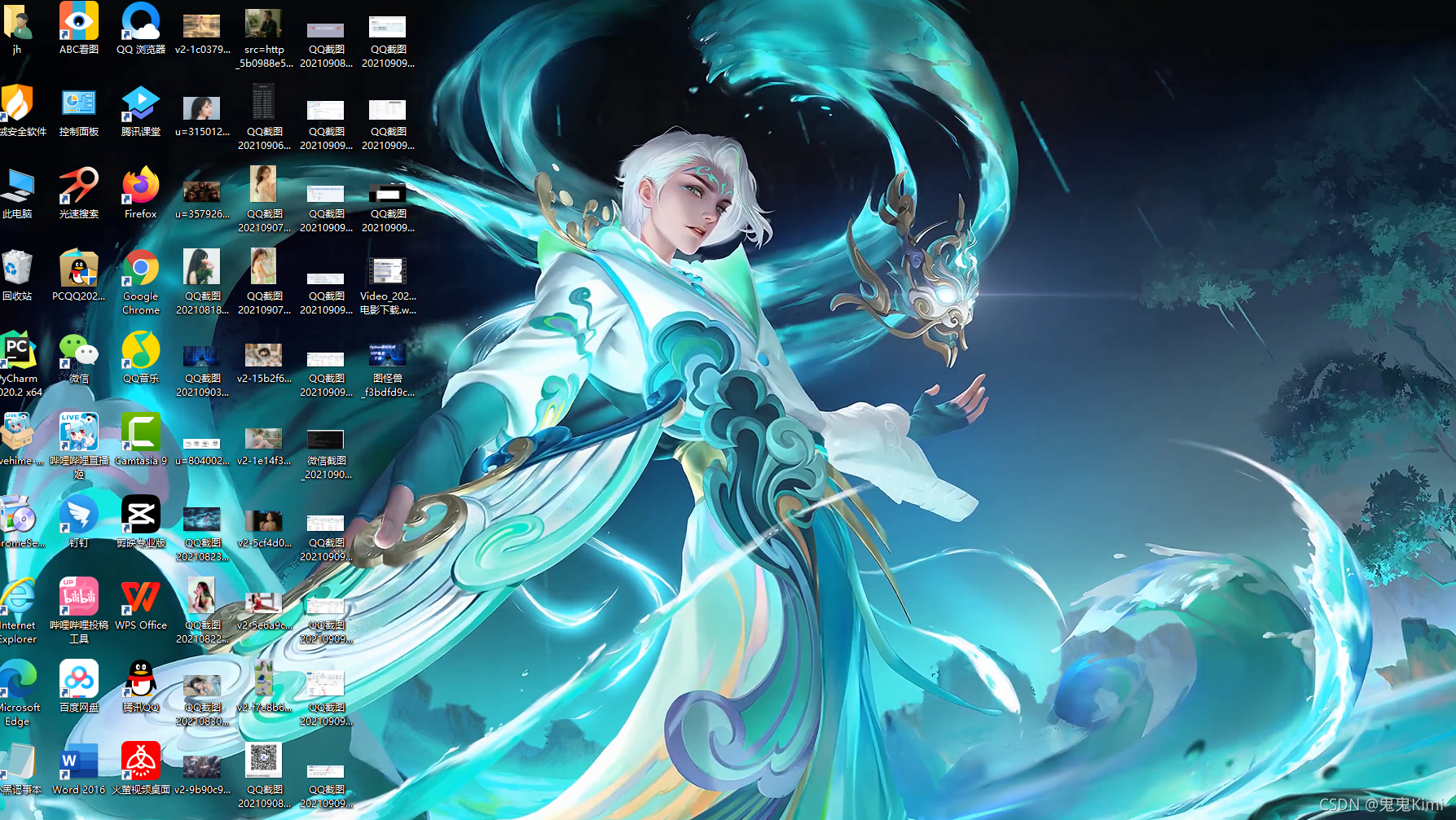Select the 微信截图_2021090... image file
1456x820 pixels.
(x=327, y=454)
